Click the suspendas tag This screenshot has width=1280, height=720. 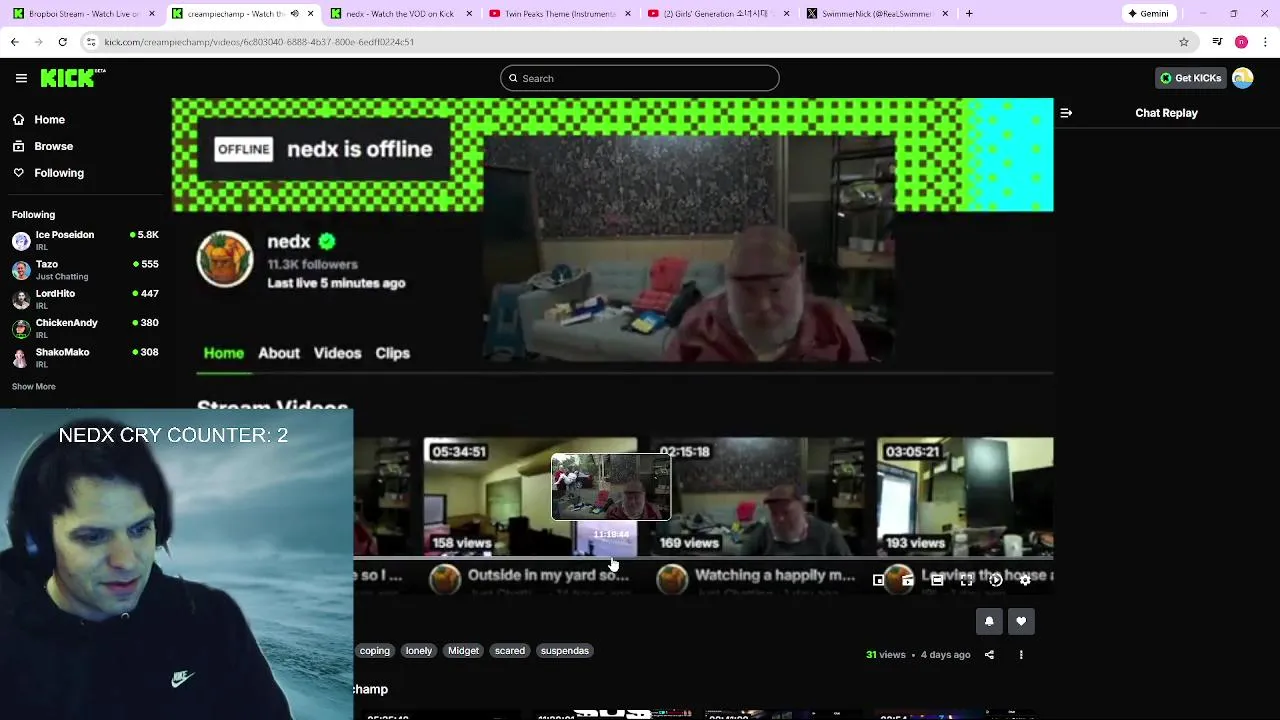565,651
